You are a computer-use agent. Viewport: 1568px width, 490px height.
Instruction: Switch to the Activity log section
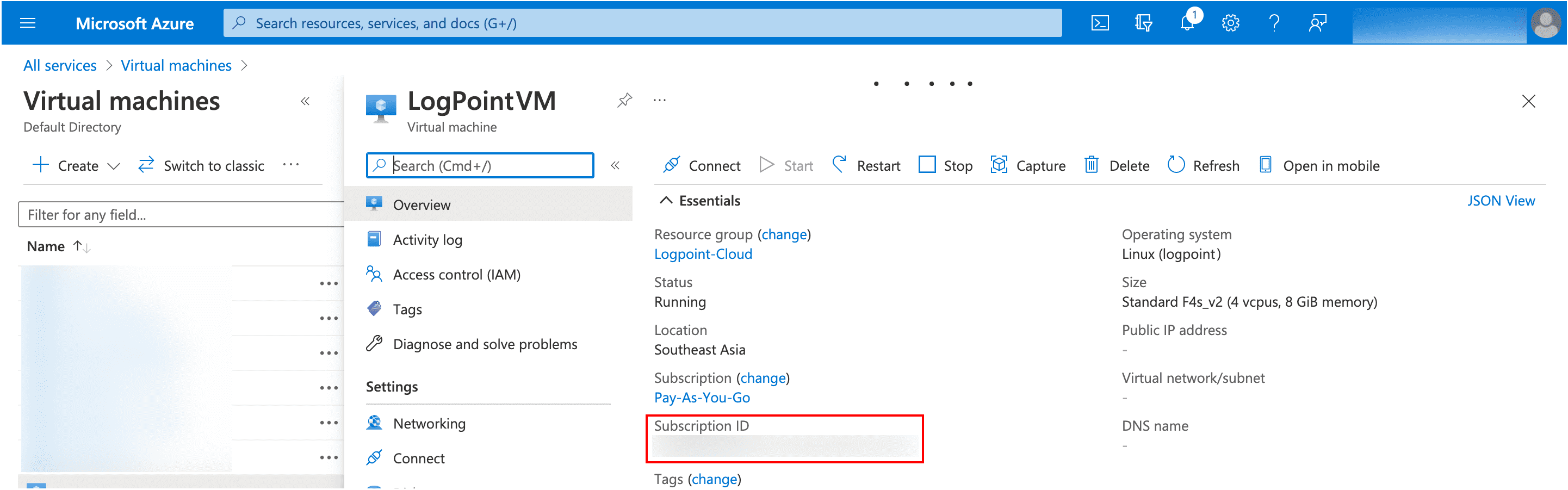(x=427, y=239)
